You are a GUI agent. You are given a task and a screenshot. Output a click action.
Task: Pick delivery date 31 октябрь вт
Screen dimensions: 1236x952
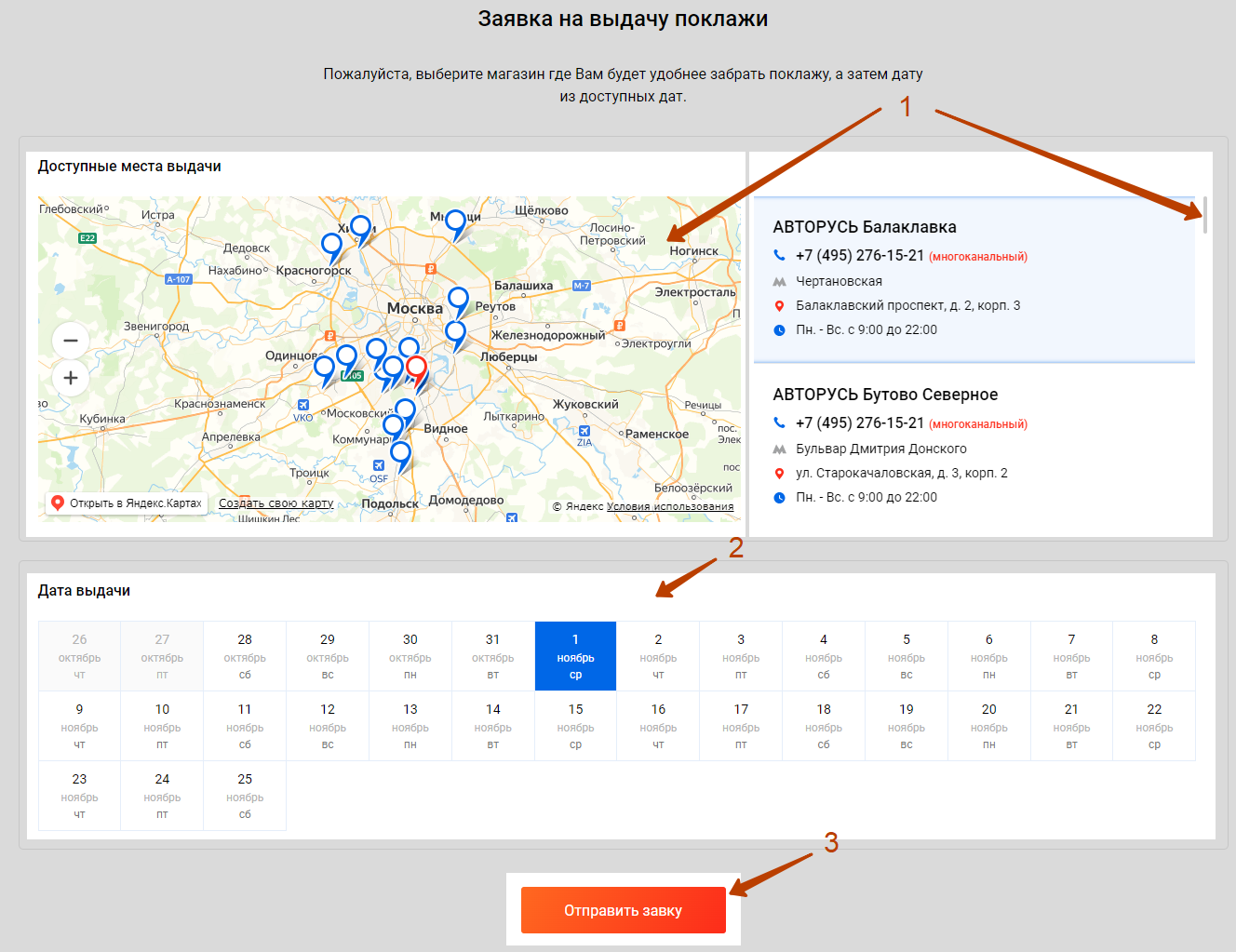pyautogui.click(x=493, y=656)
